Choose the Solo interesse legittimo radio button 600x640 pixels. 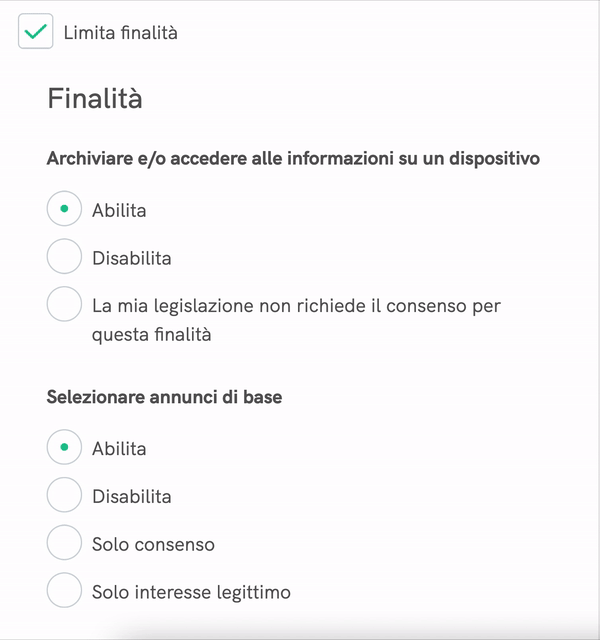click(x=64, y=591)
